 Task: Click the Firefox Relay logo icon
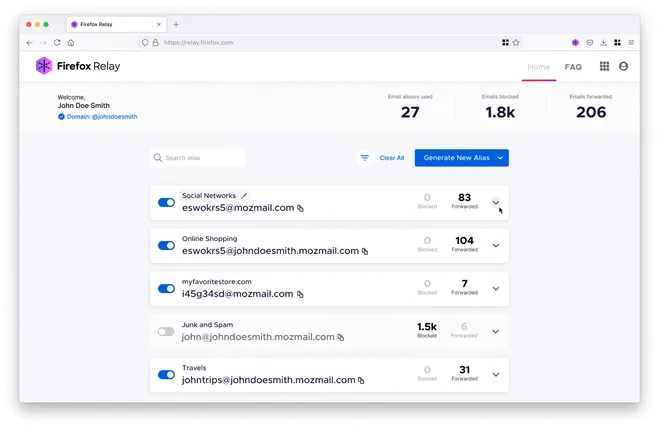tap(44, 66)
